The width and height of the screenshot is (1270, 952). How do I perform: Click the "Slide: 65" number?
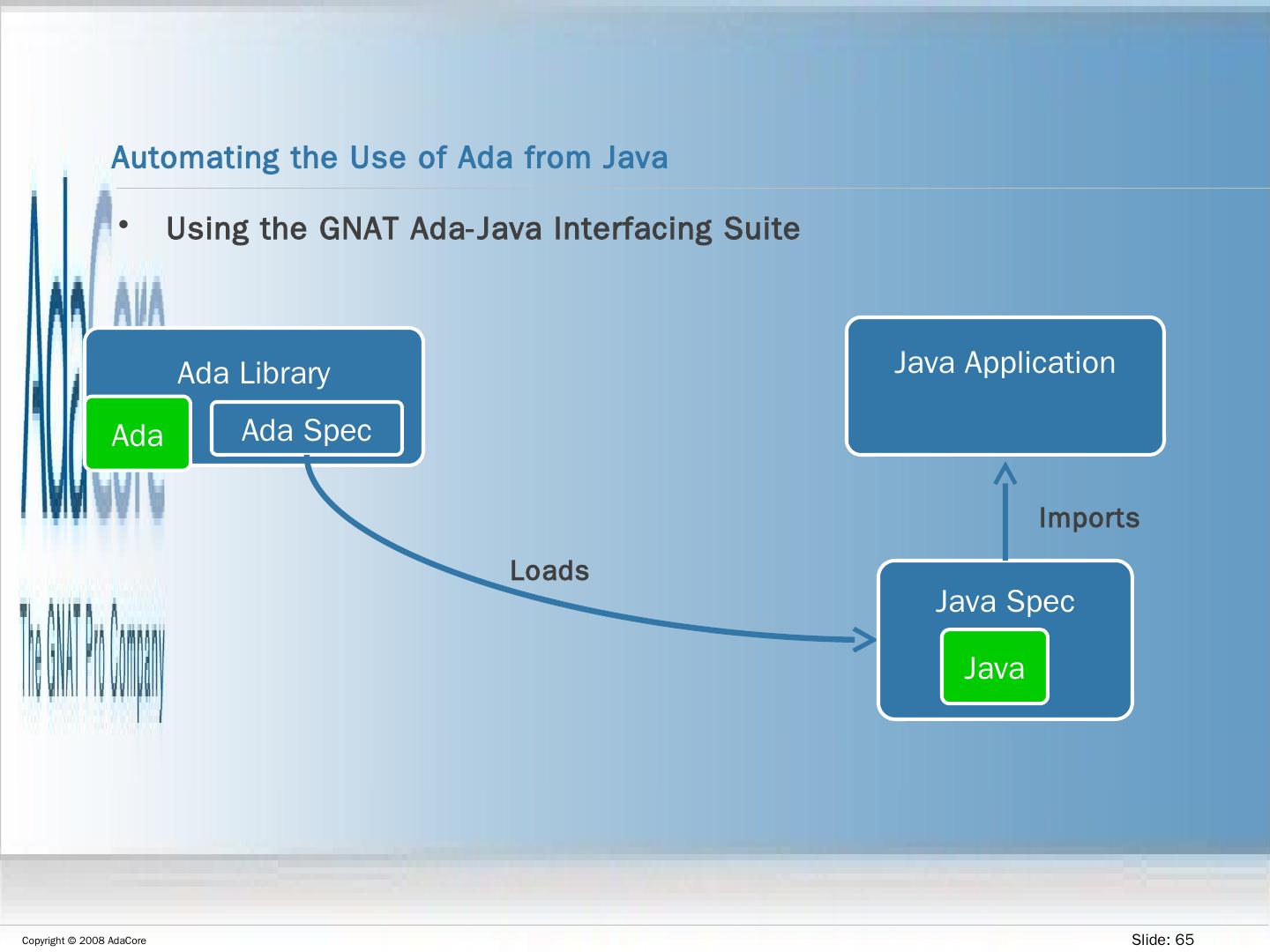[1162, 940]
